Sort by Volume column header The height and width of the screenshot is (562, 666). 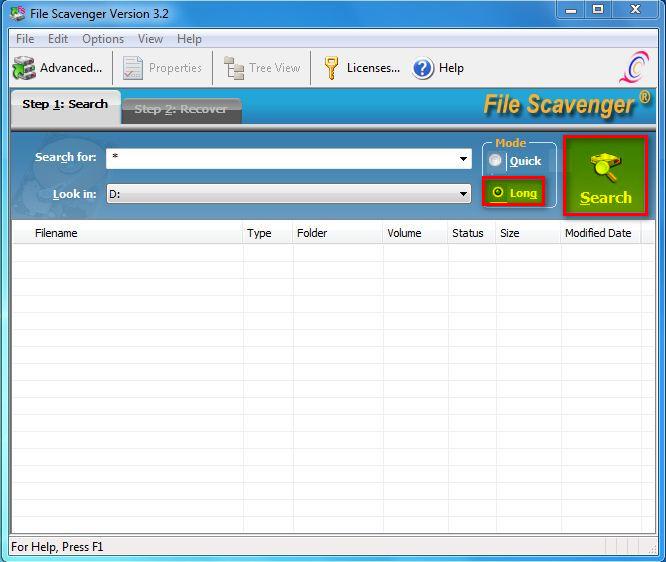point(415,233)
